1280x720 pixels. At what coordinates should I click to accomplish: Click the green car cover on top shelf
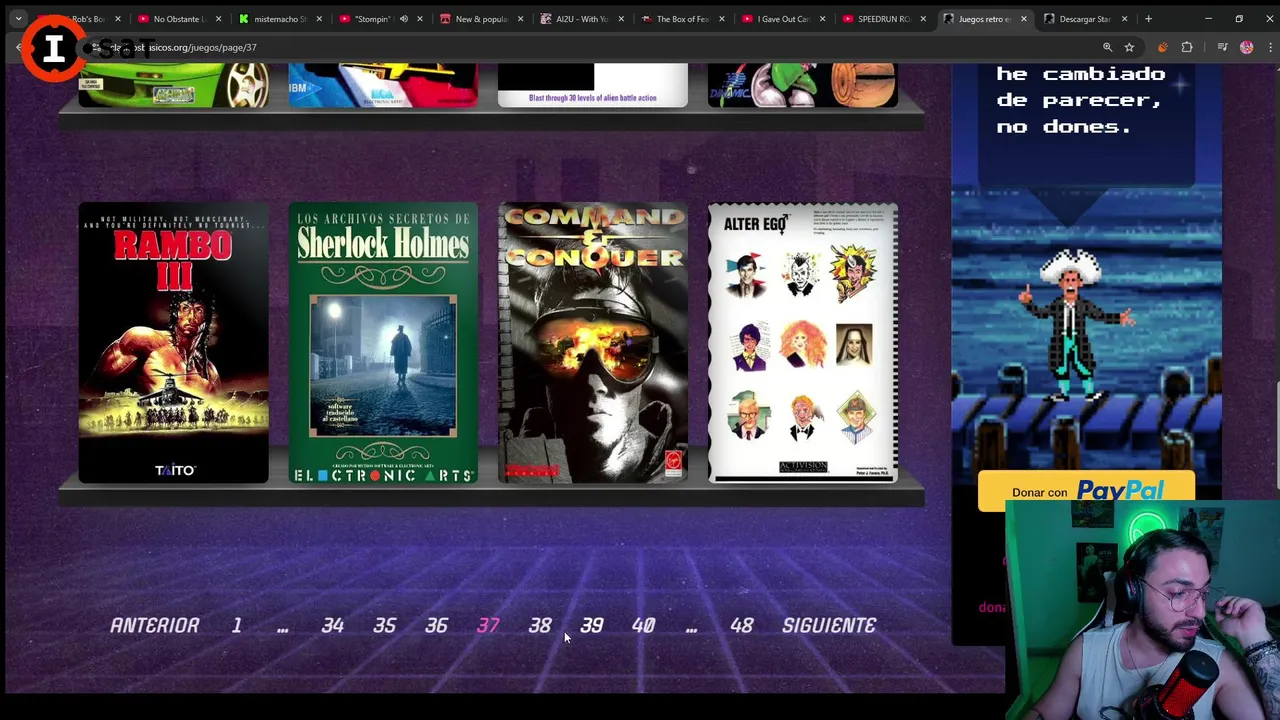pos(174,85)
